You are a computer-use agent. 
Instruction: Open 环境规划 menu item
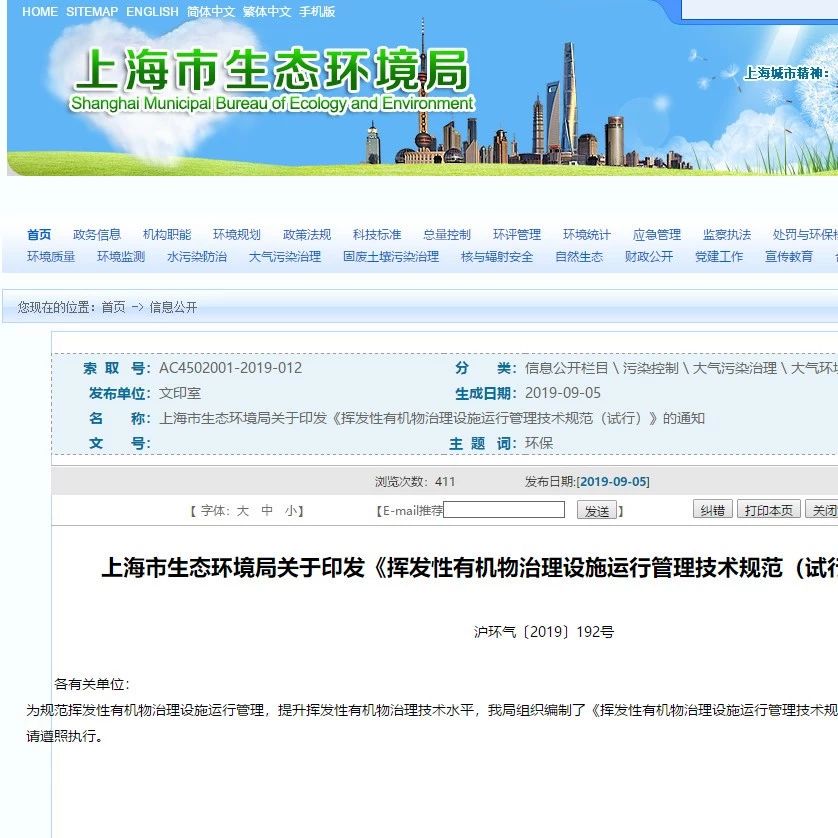click(237, 235)
